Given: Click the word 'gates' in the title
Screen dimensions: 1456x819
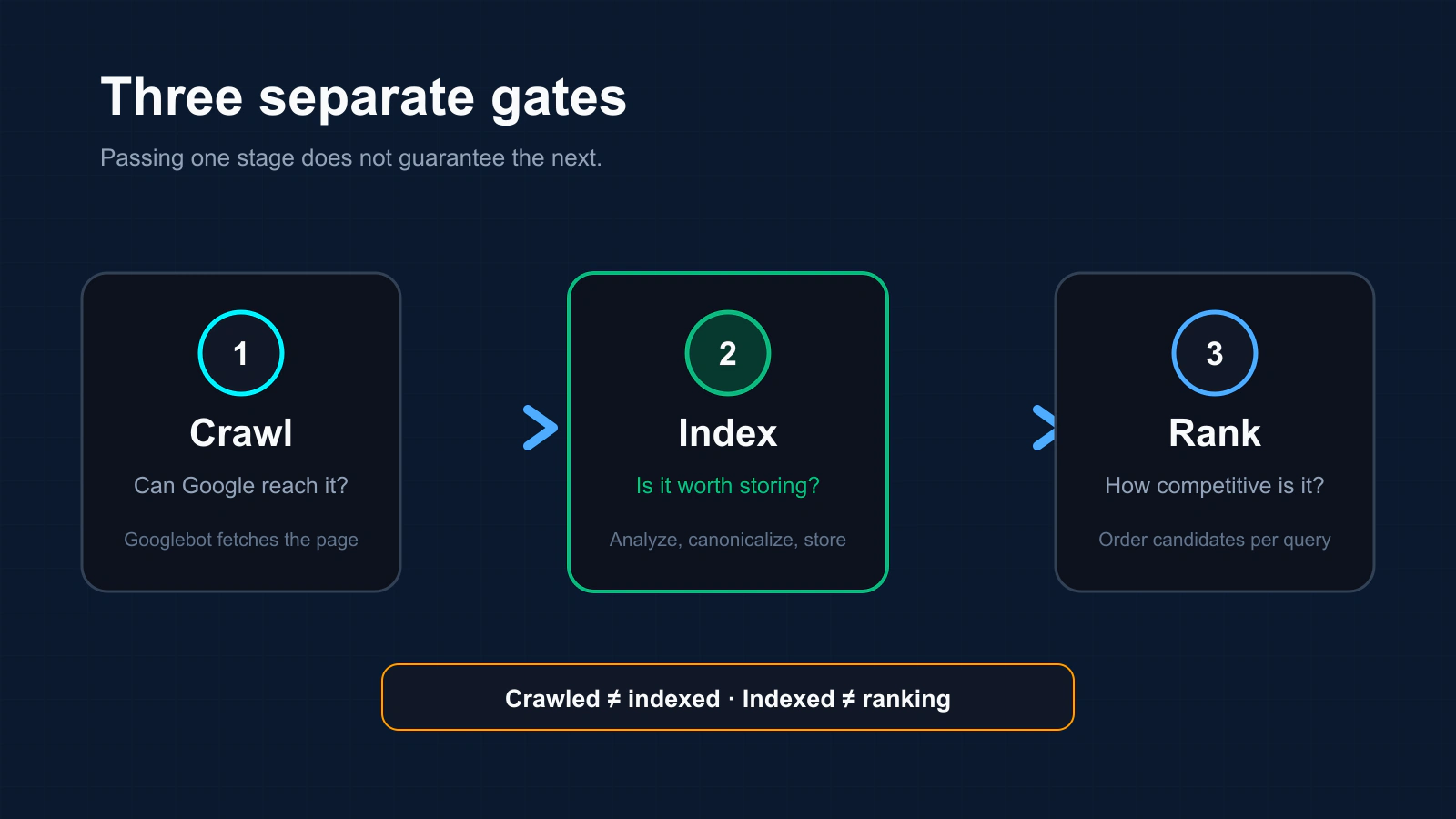Looking at the screenshot, I should (x=559, y=99).
